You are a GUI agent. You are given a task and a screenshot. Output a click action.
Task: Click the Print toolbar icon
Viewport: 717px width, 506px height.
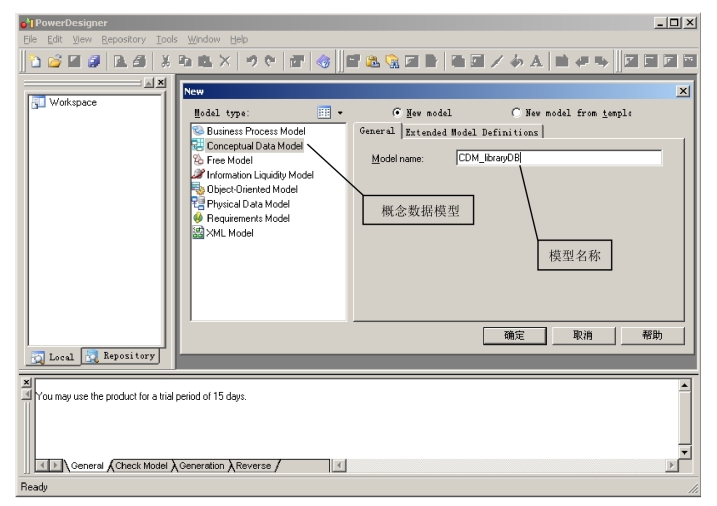click(139, 61)
